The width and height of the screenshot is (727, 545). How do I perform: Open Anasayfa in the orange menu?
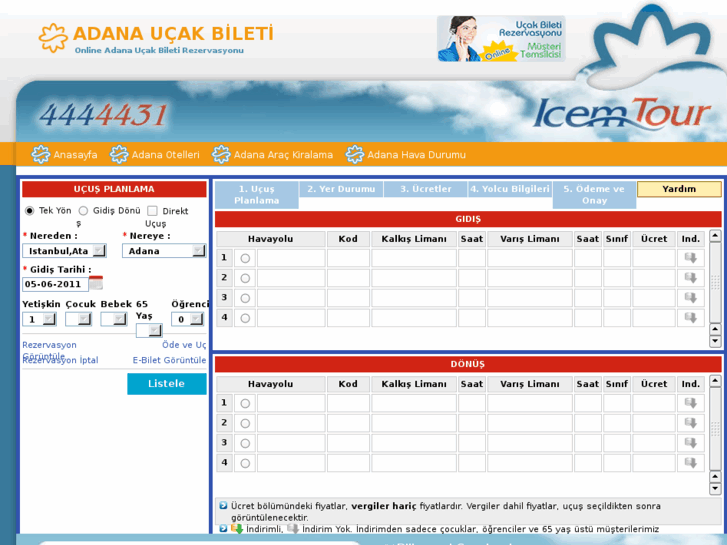coord(75,155)
